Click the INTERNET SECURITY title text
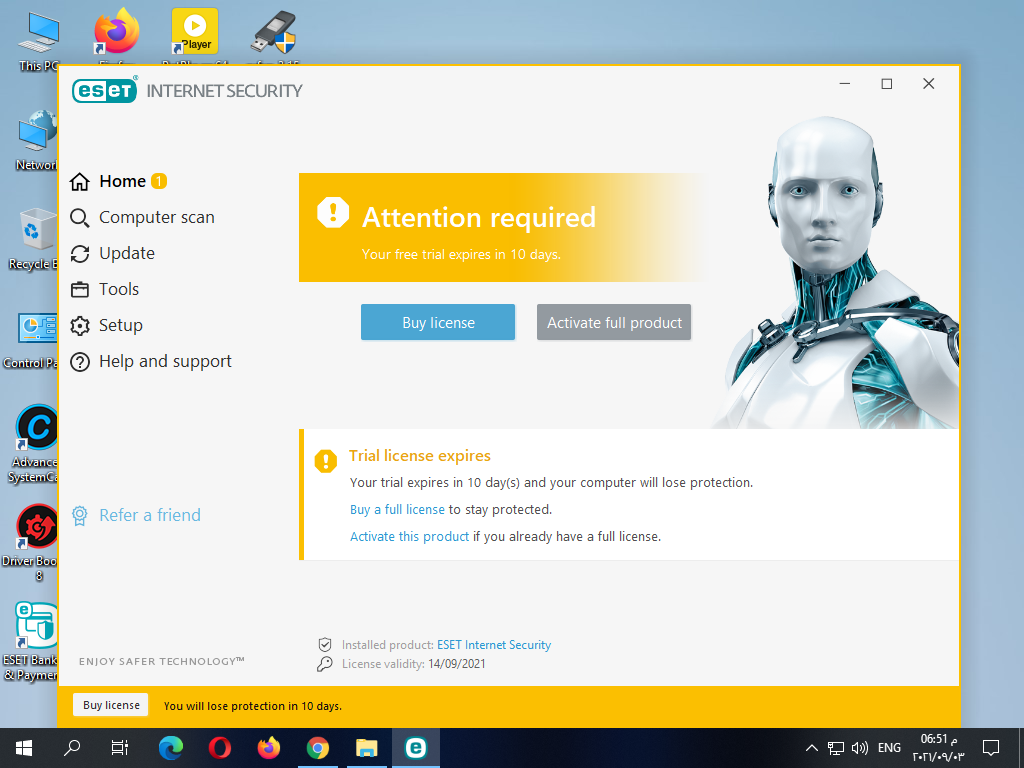Viewport: 1024px width, 768px height. (x=224, y=91)
